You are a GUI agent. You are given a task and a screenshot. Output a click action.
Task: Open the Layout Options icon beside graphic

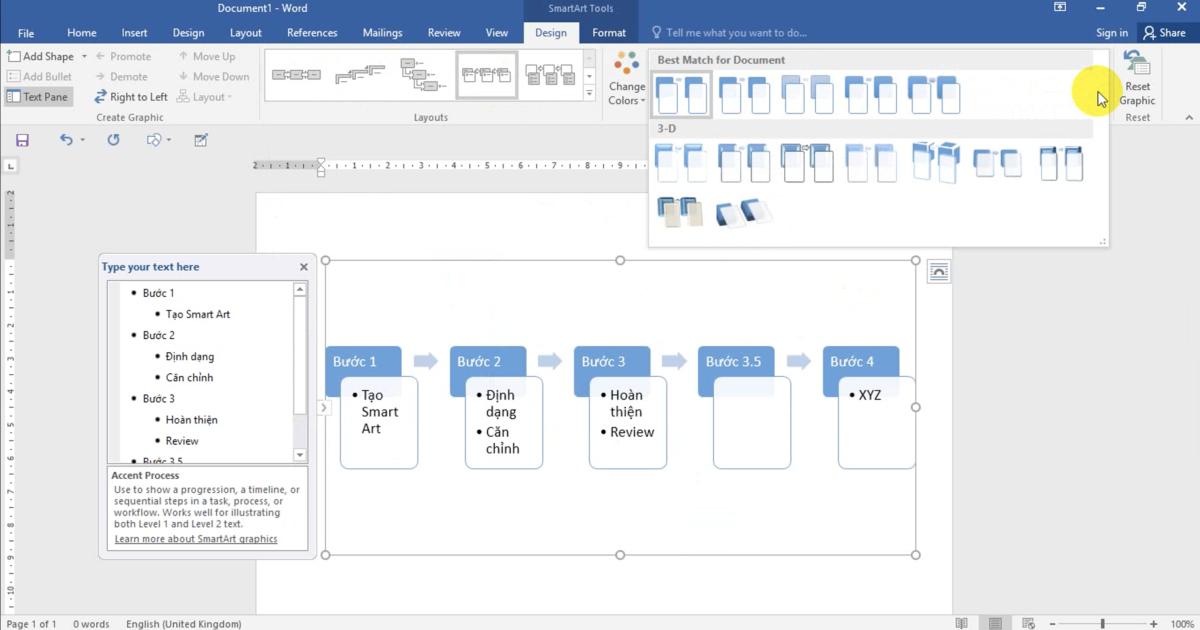(938, 272)
